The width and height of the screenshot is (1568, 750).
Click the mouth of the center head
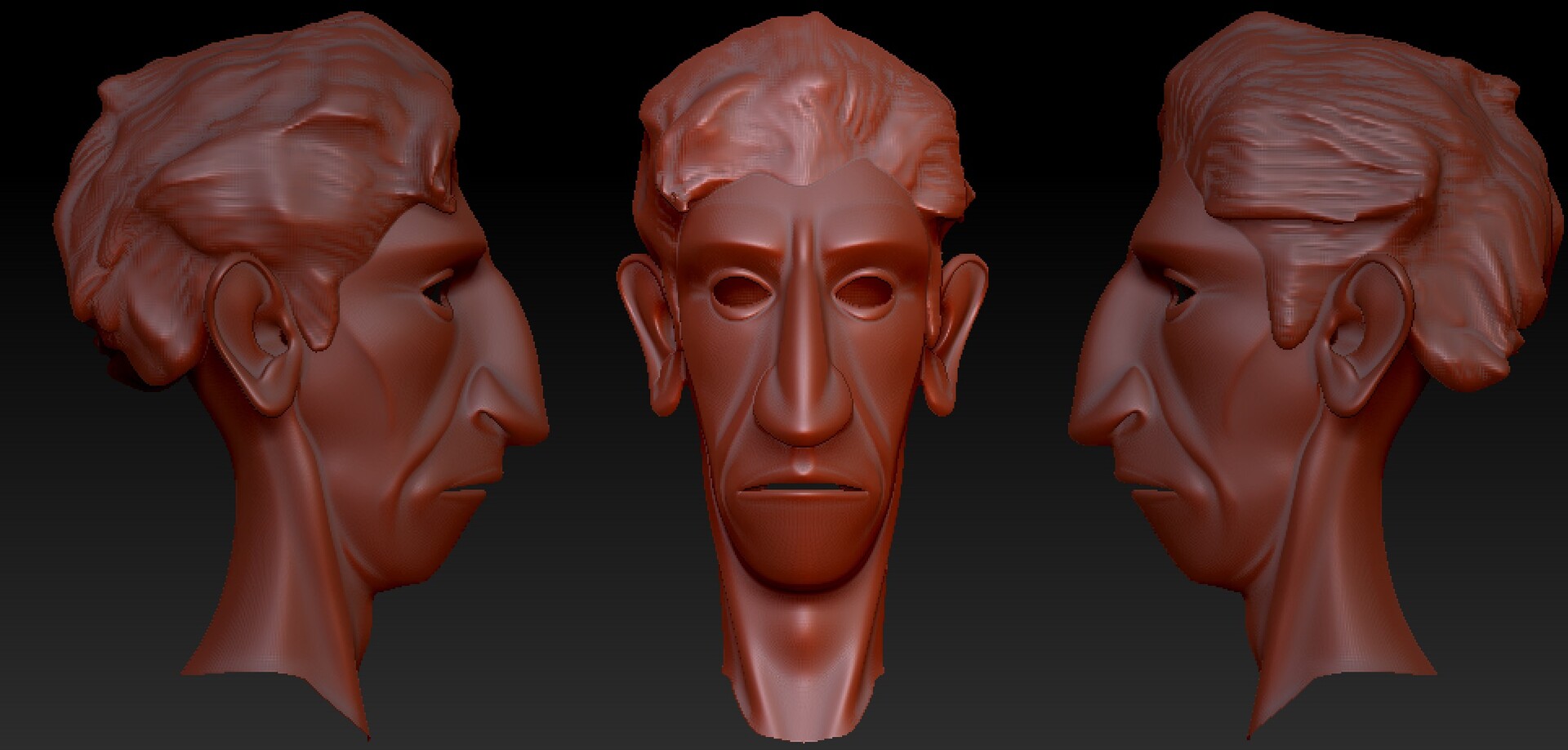804,490
